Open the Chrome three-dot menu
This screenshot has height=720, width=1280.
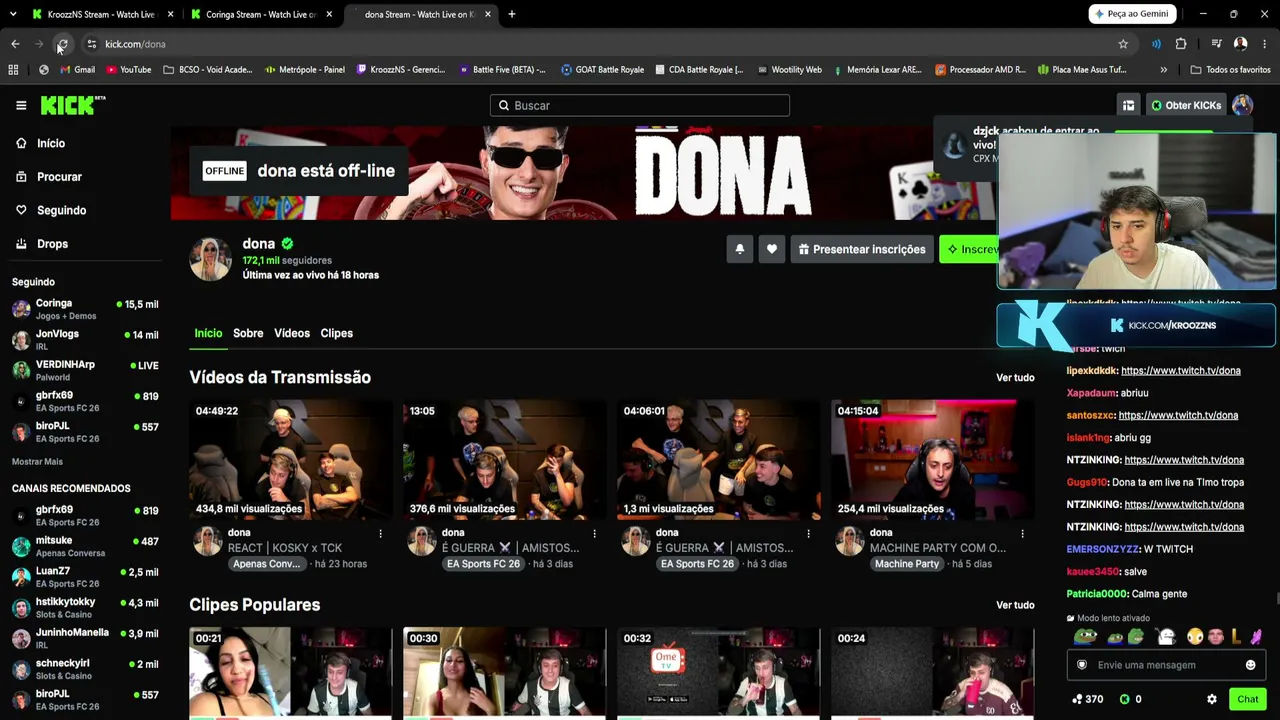[1264, 44]
